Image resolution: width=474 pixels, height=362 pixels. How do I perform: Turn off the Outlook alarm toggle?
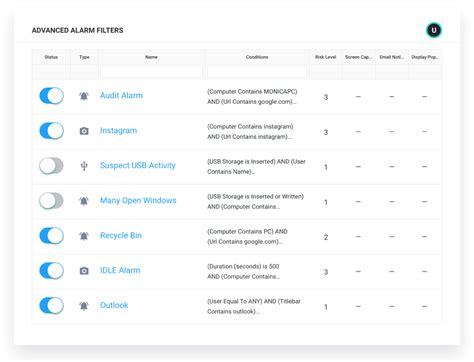tap(51, 306)
